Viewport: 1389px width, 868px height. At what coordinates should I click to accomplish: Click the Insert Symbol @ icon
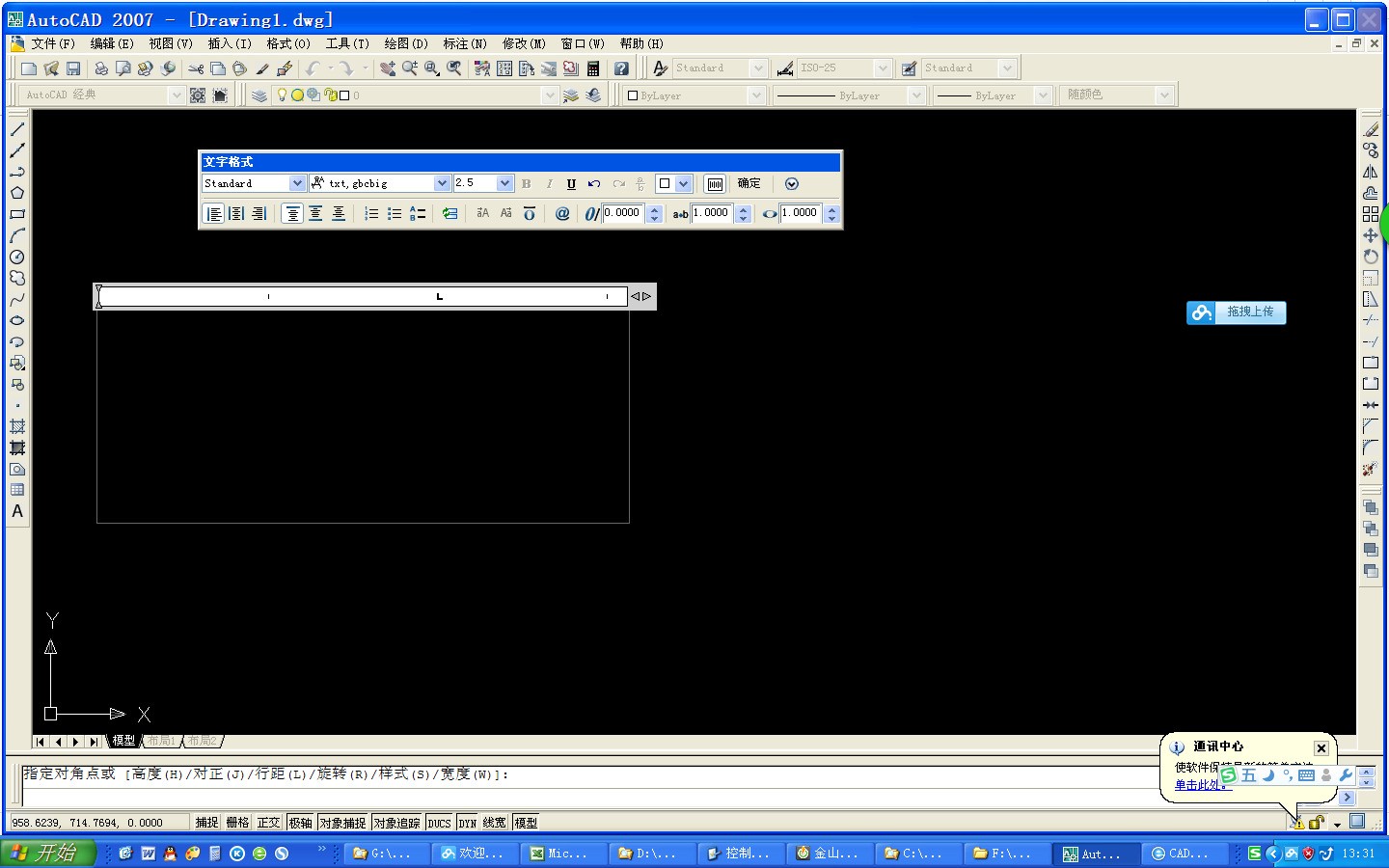tap(562, 214)
